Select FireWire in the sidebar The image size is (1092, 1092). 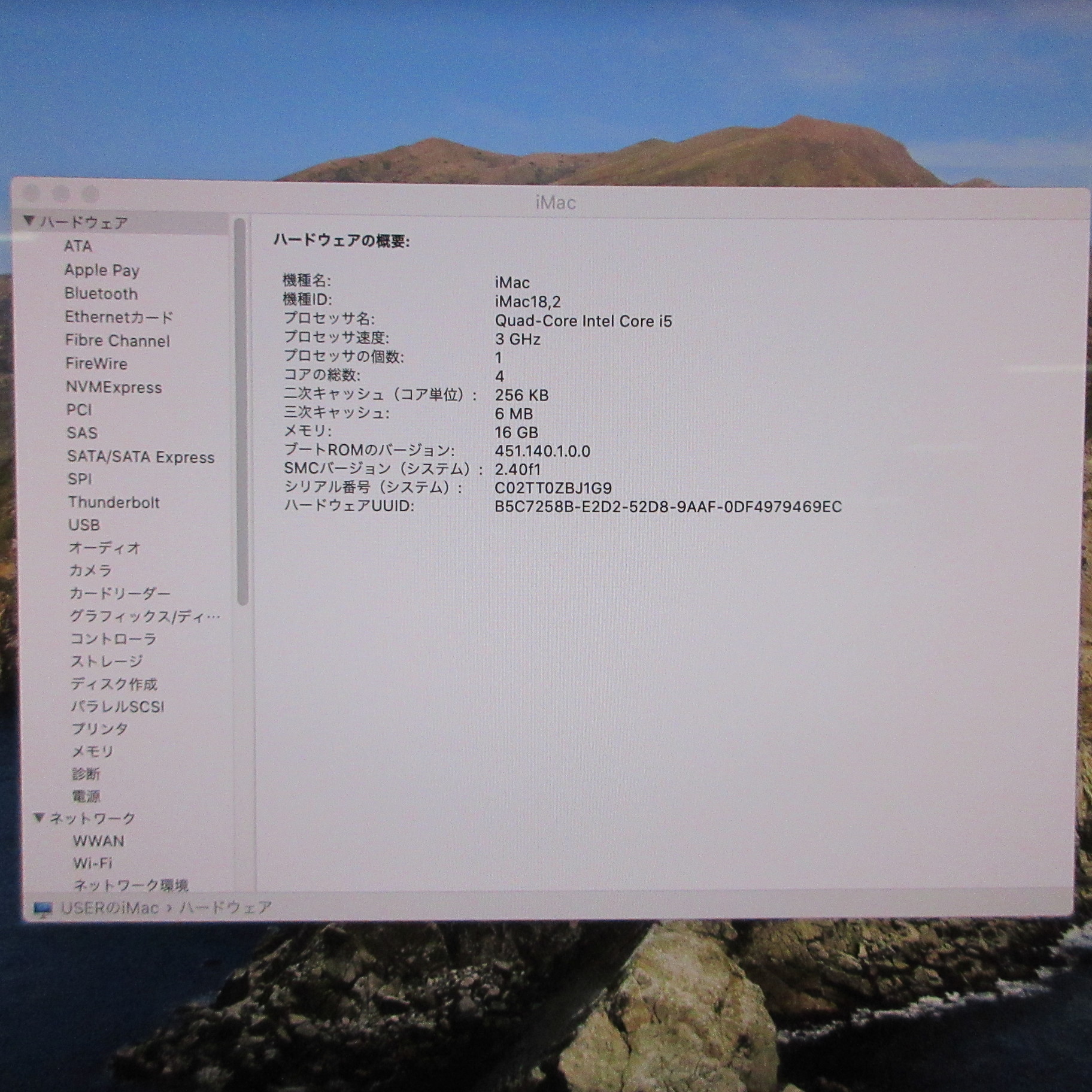pyautogui.click(x=96, y=363)
